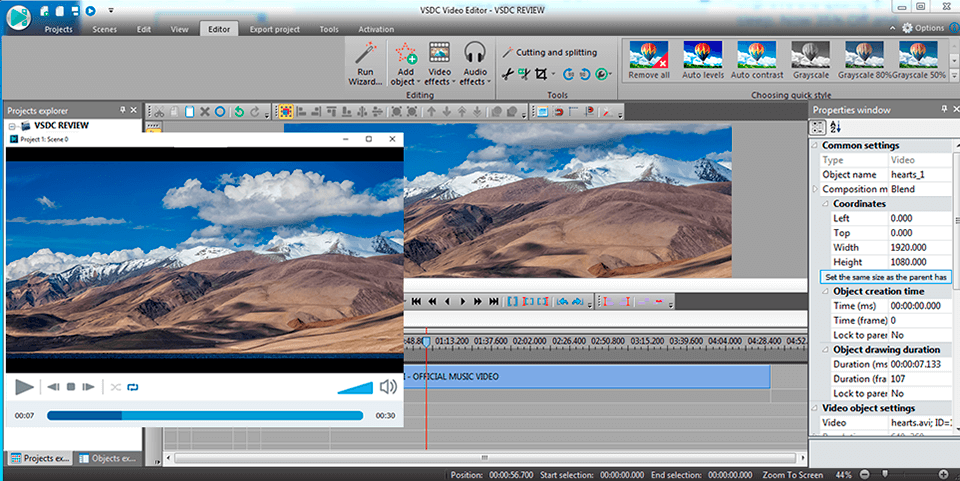Viewport: 960px width, 481px height.
Task: Jump to timeline end button
Action: coord(493,302)
